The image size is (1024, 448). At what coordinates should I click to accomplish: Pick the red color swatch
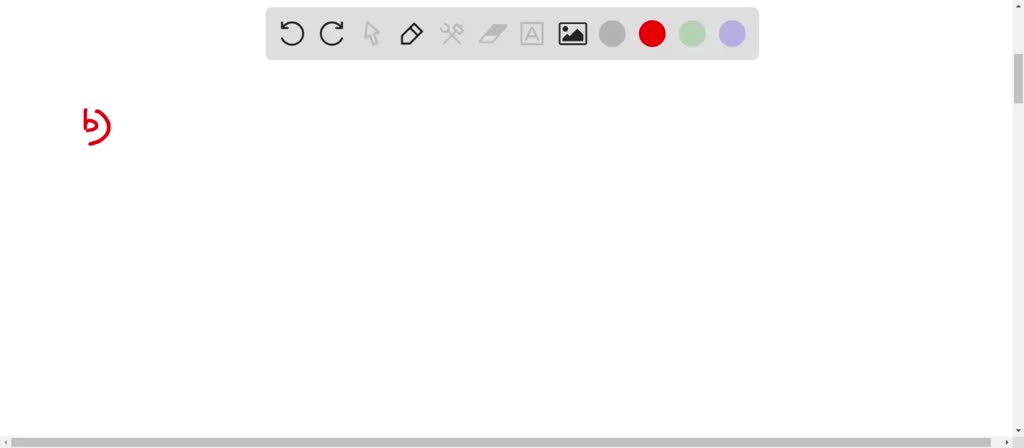(x=652, y=34)
